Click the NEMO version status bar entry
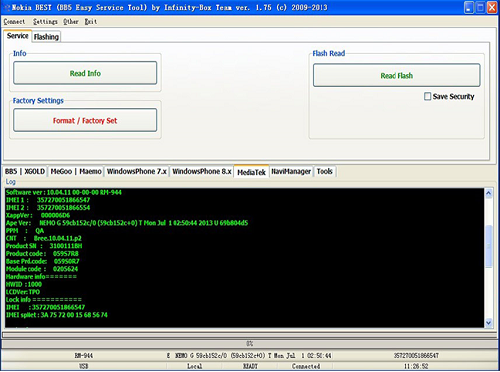500x372 pixels. [x=249, y=356]
